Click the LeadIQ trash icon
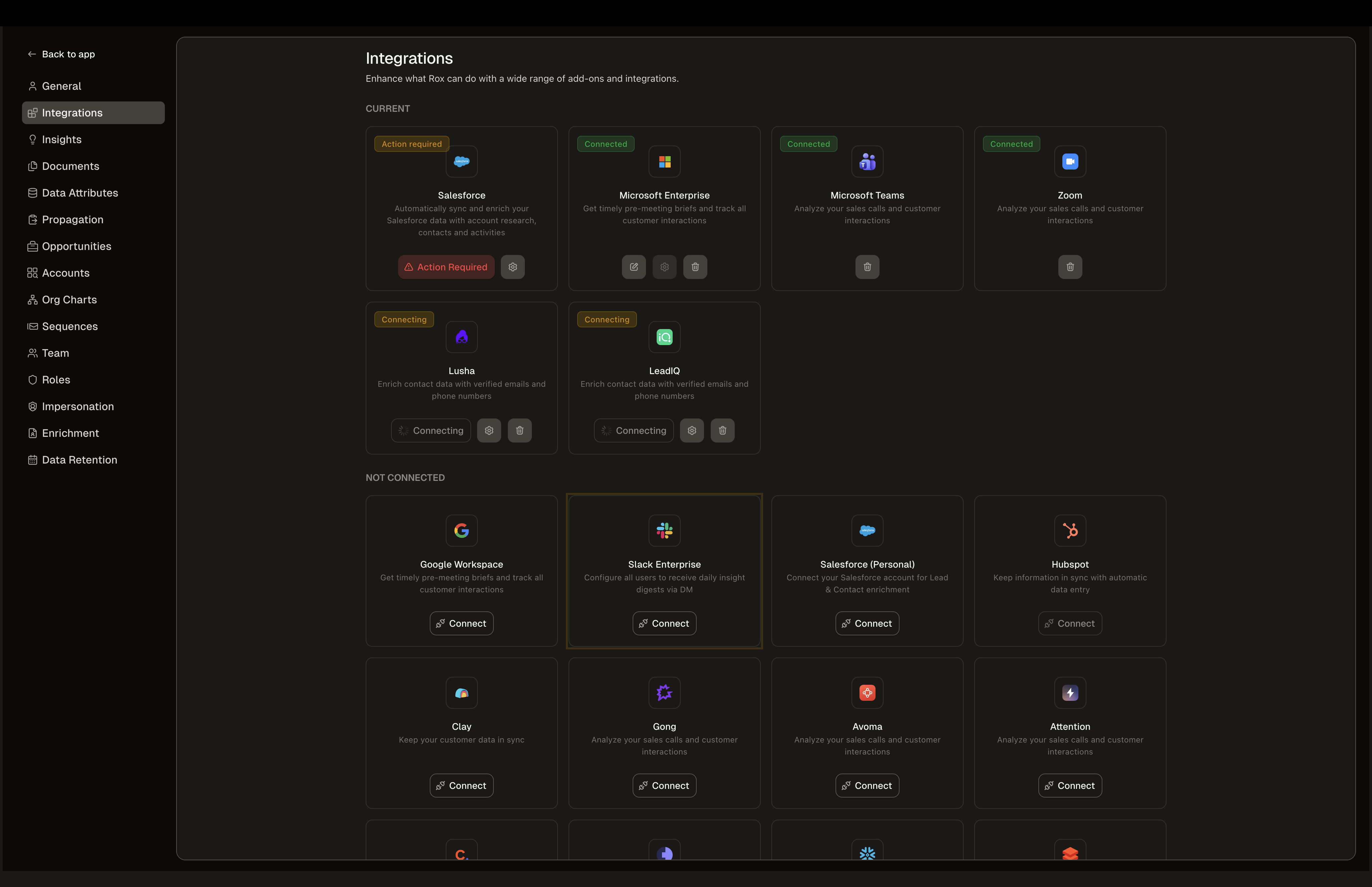Viewport: 1372px width, 887px height. pyautogui.click(x=722, y=431)
